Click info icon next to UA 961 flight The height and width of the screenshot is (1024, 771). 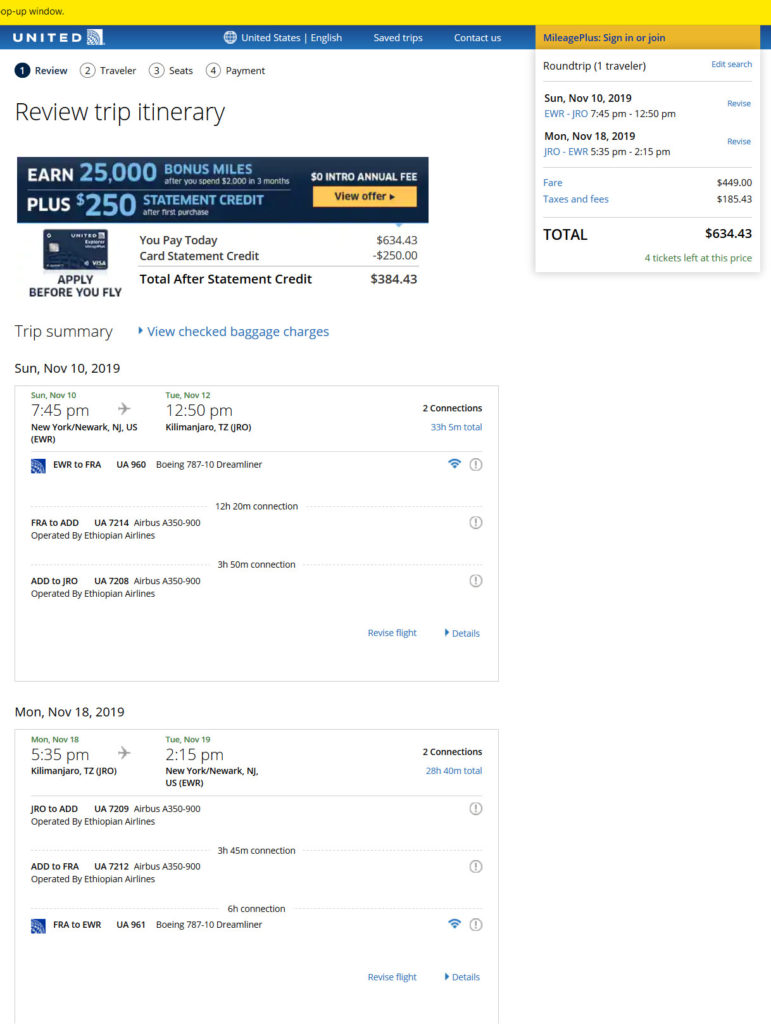(476, 924)
